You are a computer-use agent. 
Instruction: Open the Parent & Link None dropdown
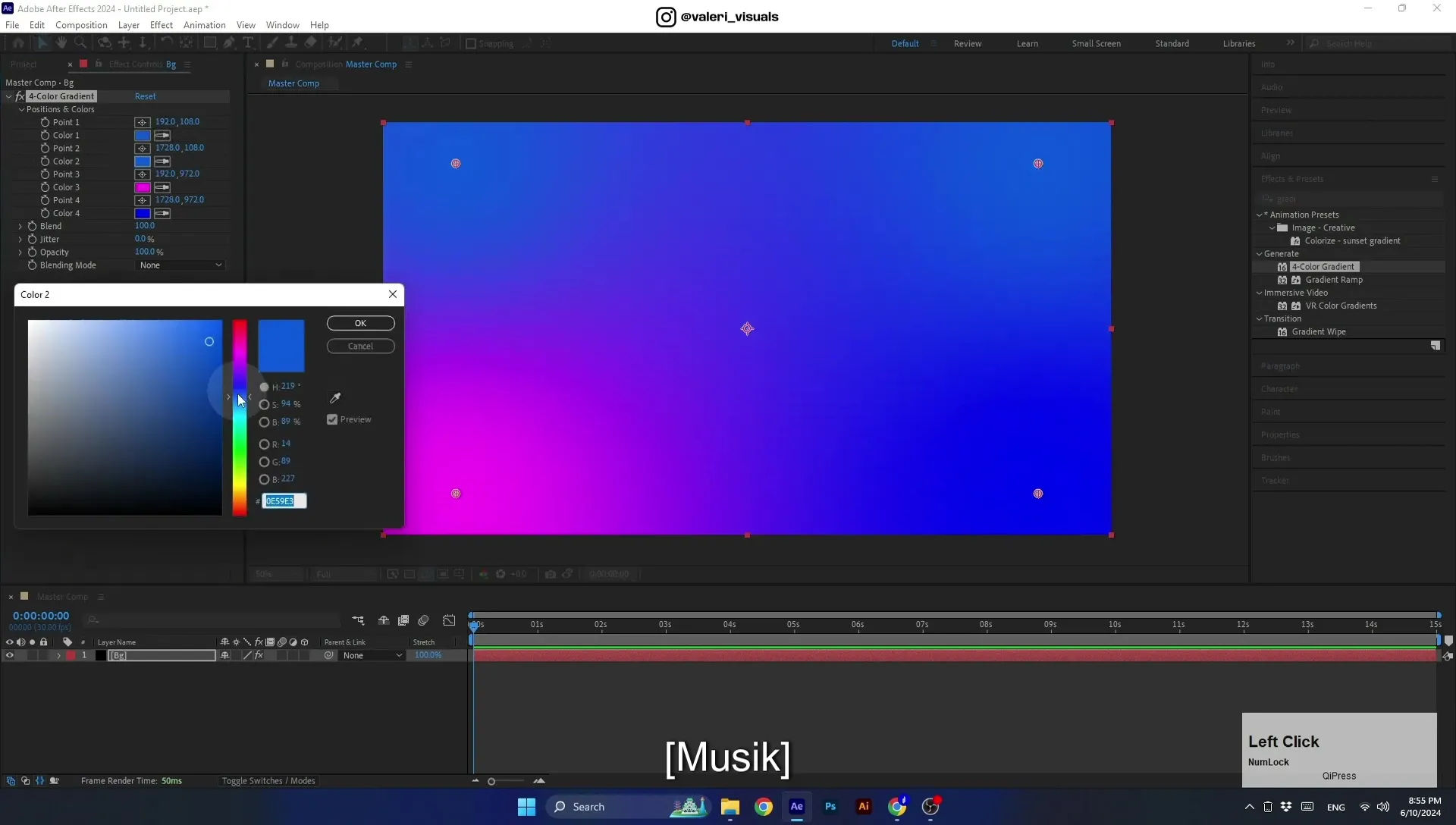click(x=372, y=656)
